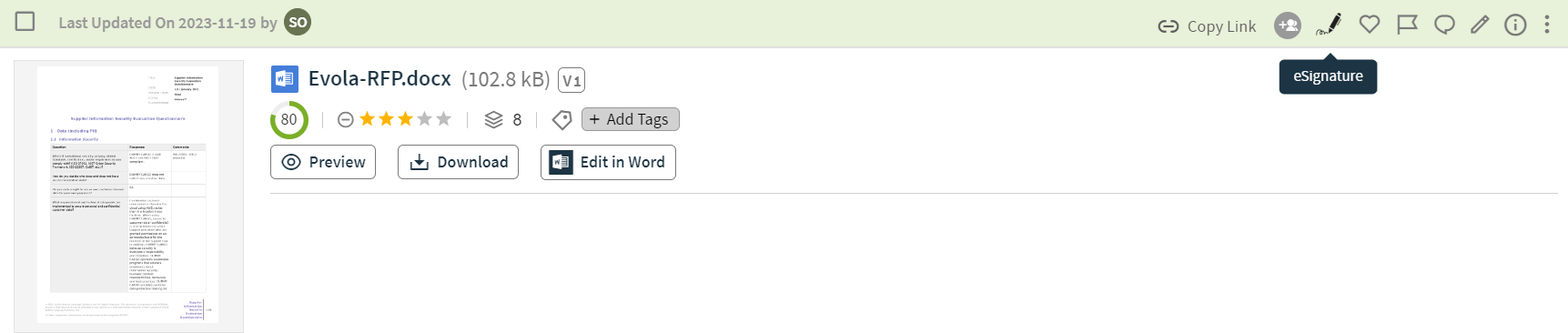Open the three-dot more options menu
The image size is (1568, 333).
1547,25
